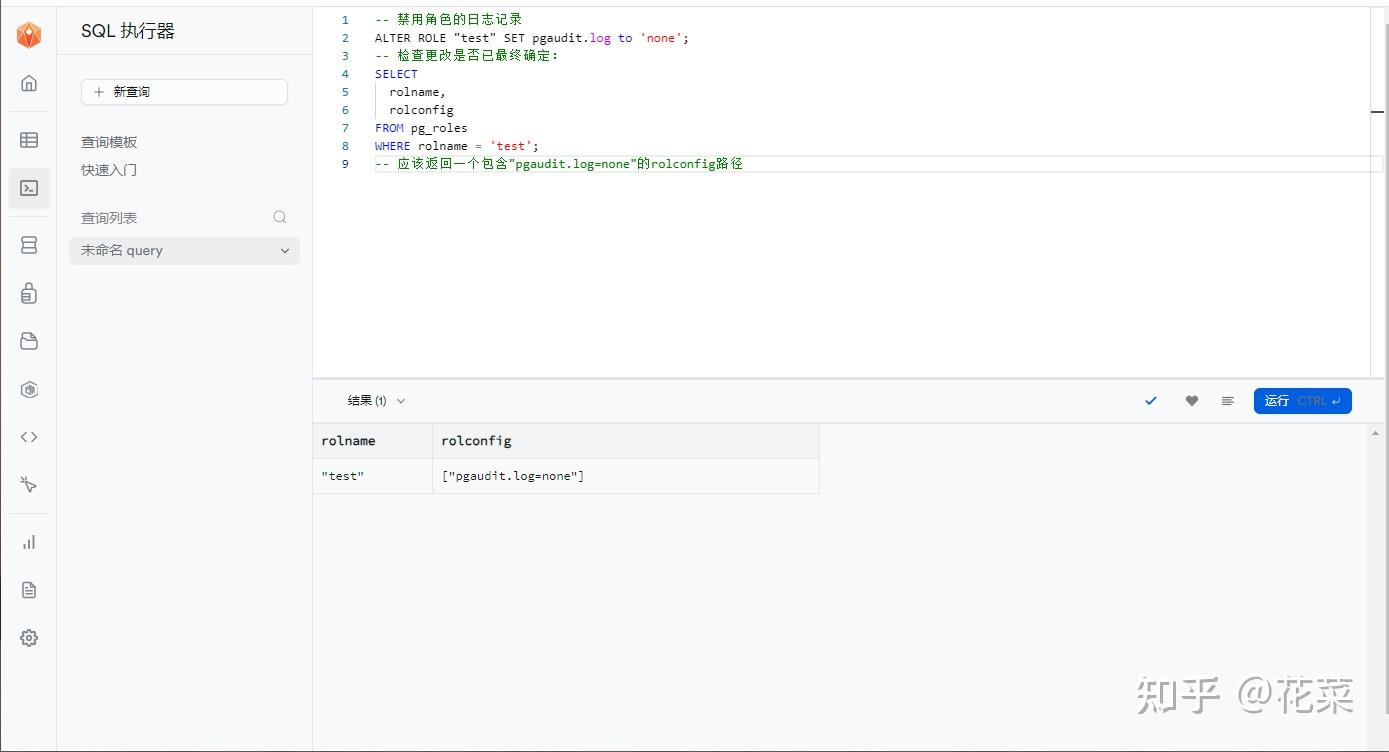The image size is (1389, 752).
Task: Click the rolname column header
Action: click(x=373, y=441)
